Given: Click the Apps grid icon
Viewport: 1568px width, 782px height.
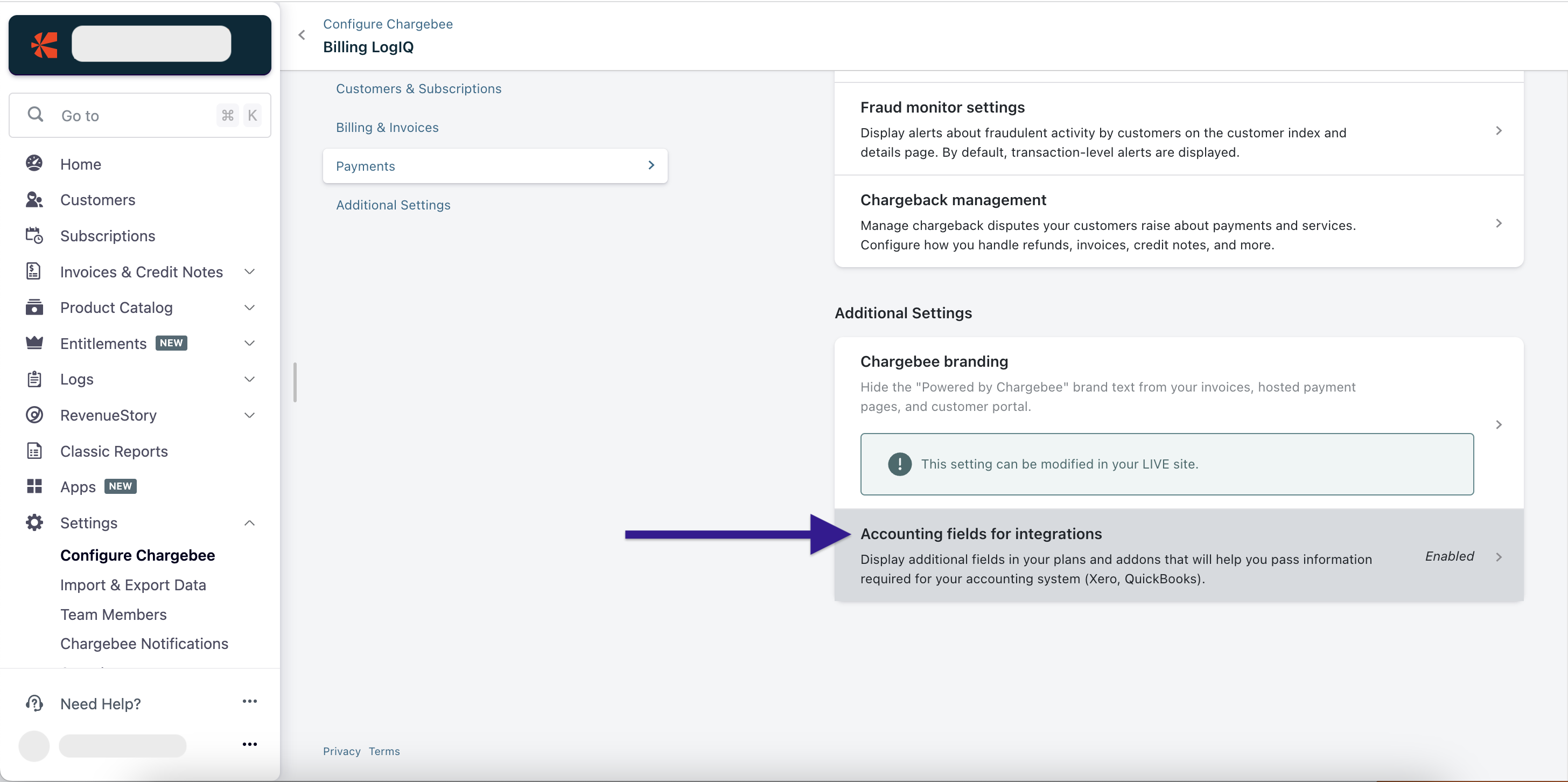Looking at the screenshot, I should 34,486.
